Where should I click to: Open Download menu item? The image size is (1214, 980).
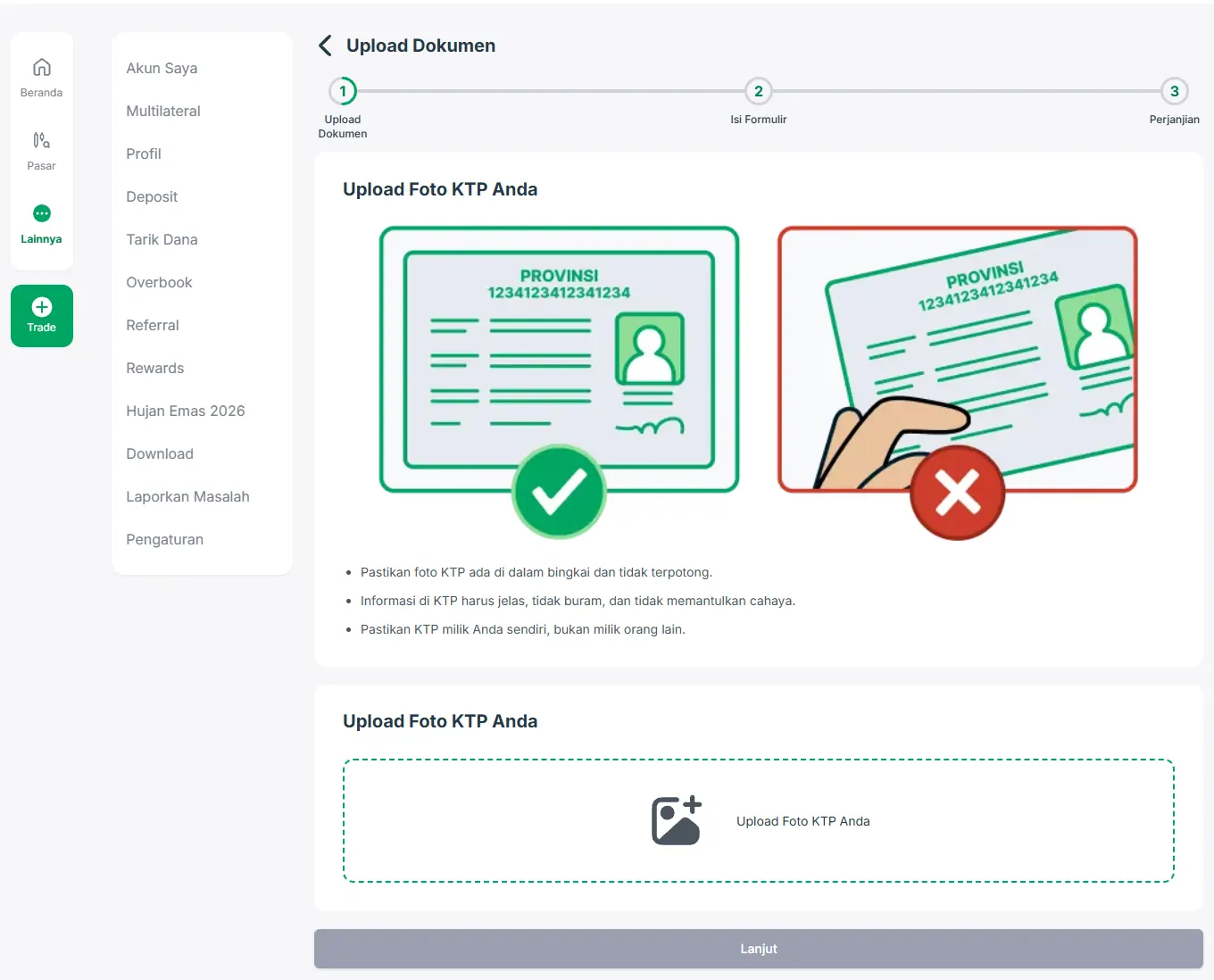160,453
